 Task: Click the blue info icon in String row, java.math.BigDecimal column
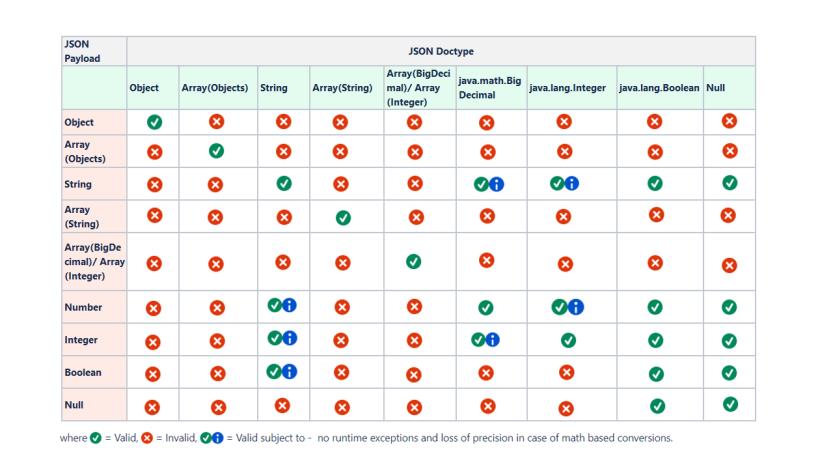(497, 184)
